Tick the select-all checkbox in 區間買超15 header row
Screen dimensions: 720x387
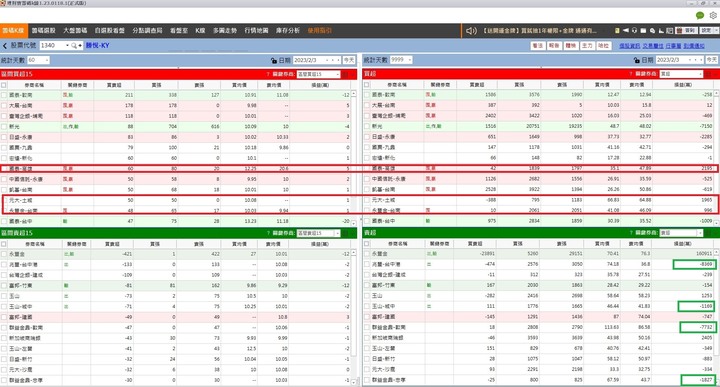tap(4, 85)
